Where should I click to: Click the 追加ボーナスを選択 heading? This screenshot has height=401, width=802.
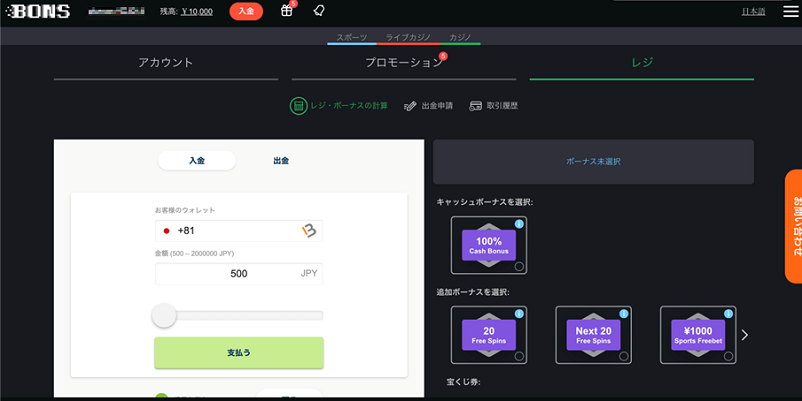(x=473, y=293)
